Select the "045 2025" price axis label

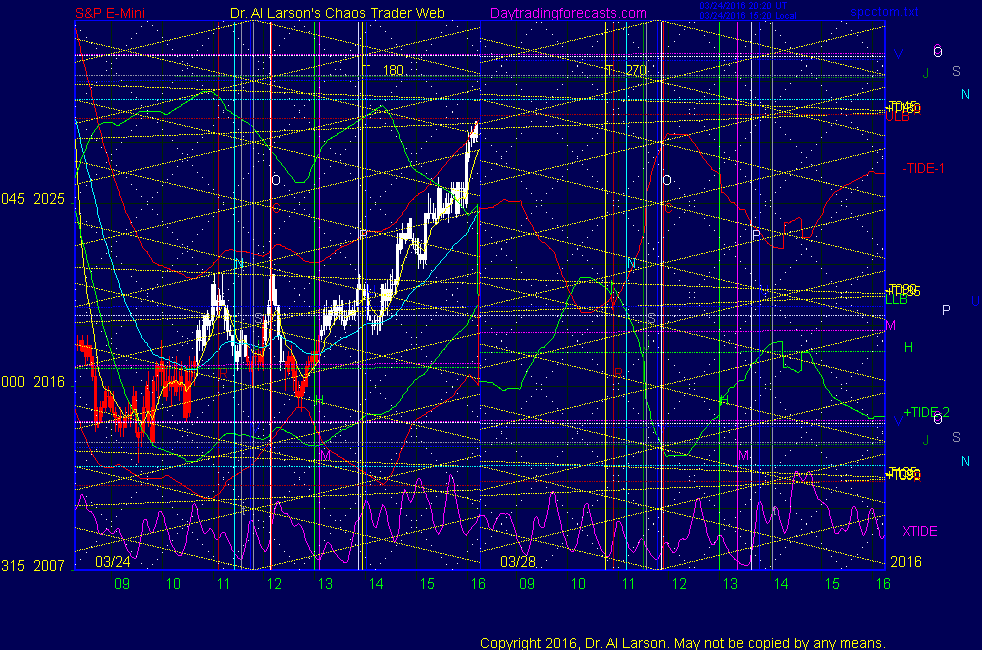33,199
